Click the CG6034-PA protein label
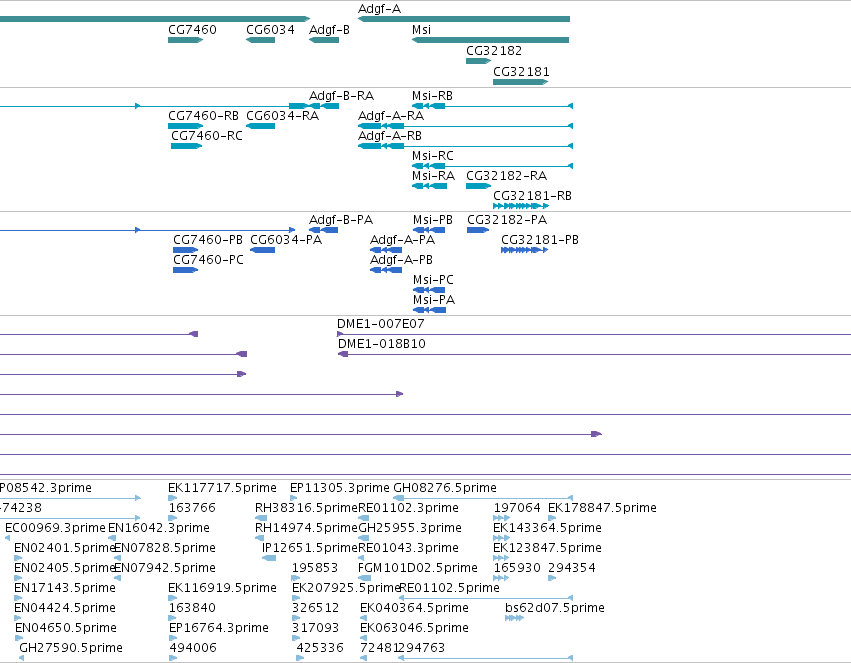The image size is (851, 663). [286, 240]
